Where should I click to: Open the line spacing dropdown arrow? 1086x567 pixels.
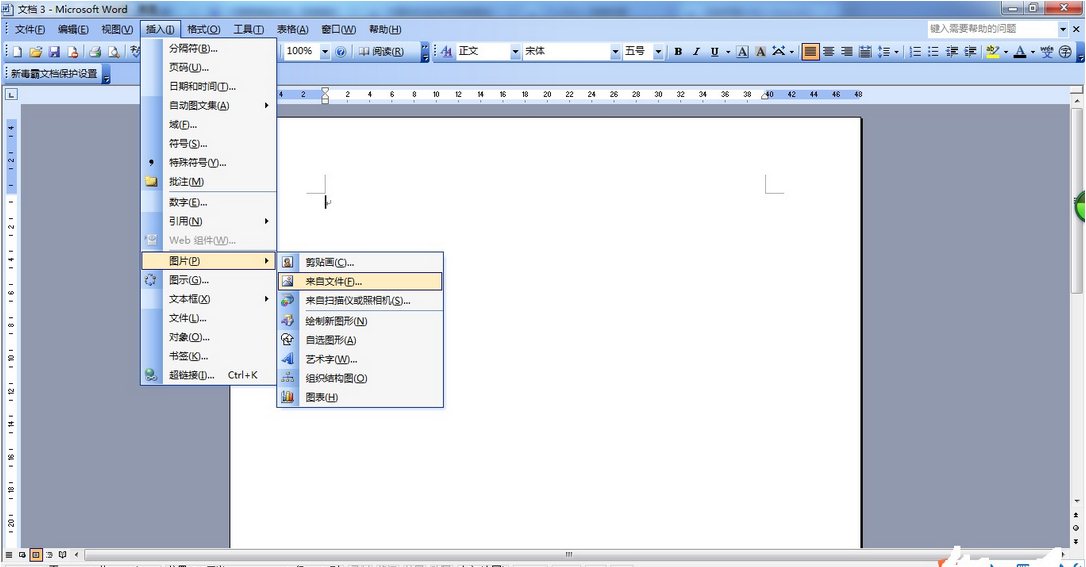(896, 52)
